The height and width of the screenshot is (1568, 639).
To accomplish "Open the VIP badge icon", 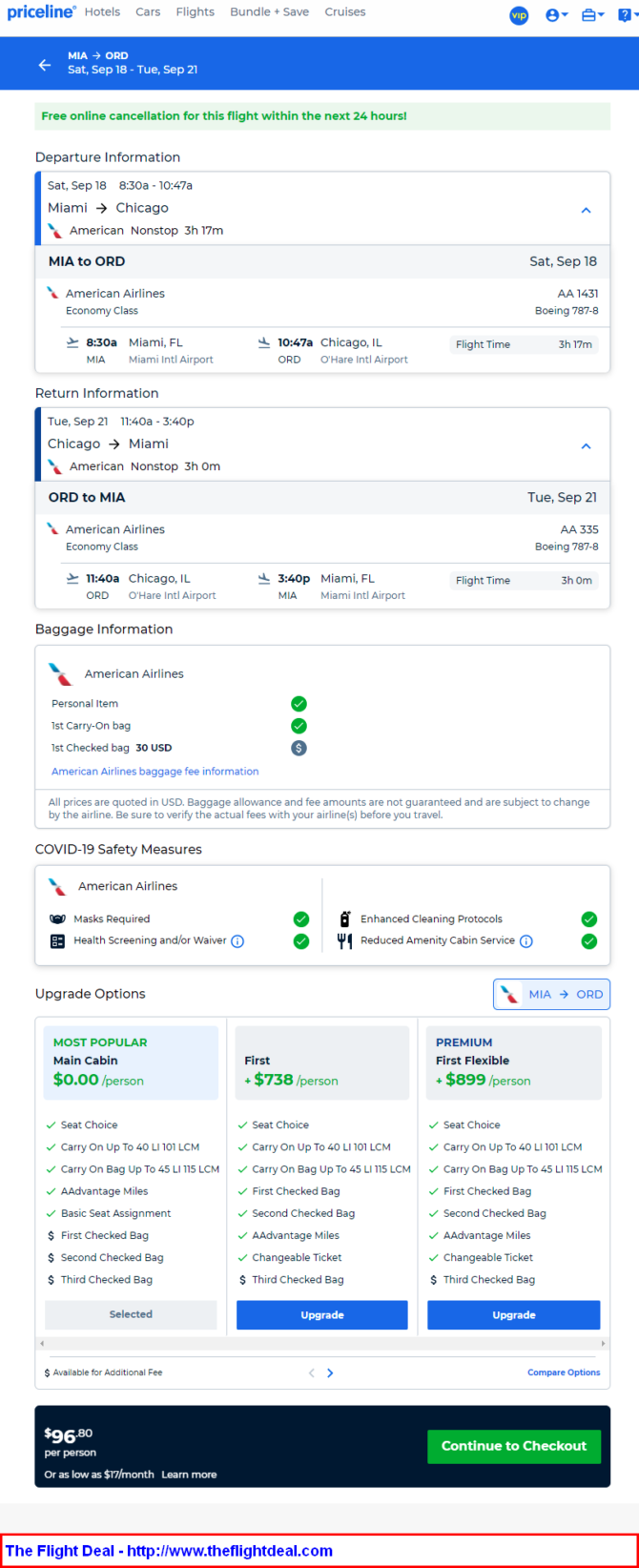I will pyautogui.click(x=519, y=15).
